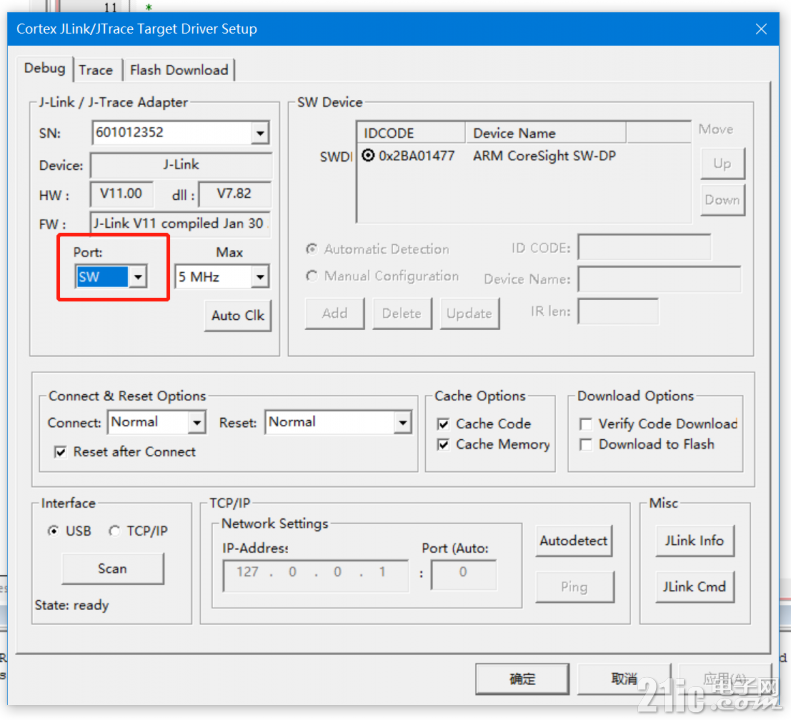
Task: Click the SW Device Name input field
Action: pos(659,279)
